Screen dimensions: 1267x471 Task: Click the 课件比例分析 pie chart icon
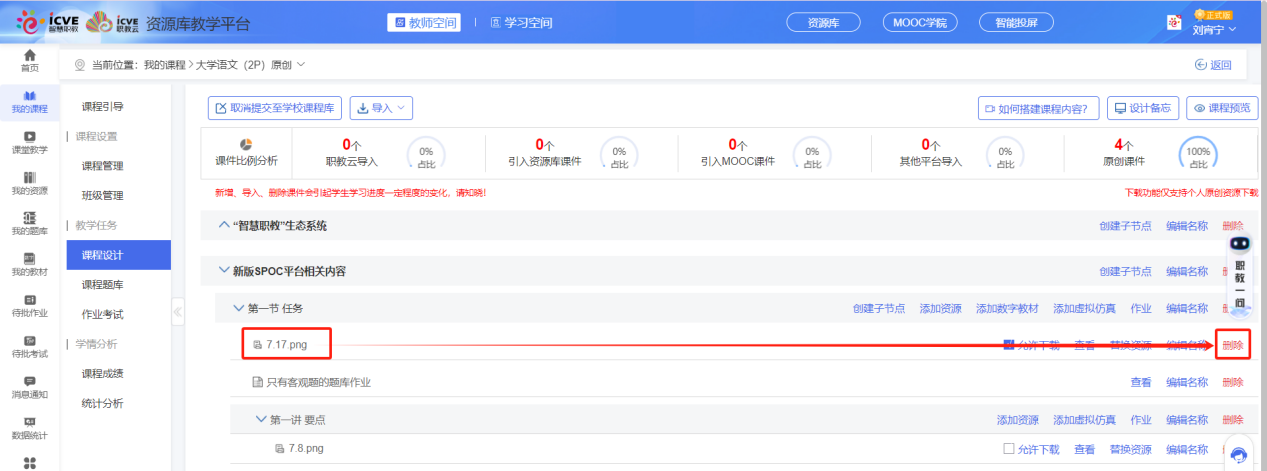(247, 145)
